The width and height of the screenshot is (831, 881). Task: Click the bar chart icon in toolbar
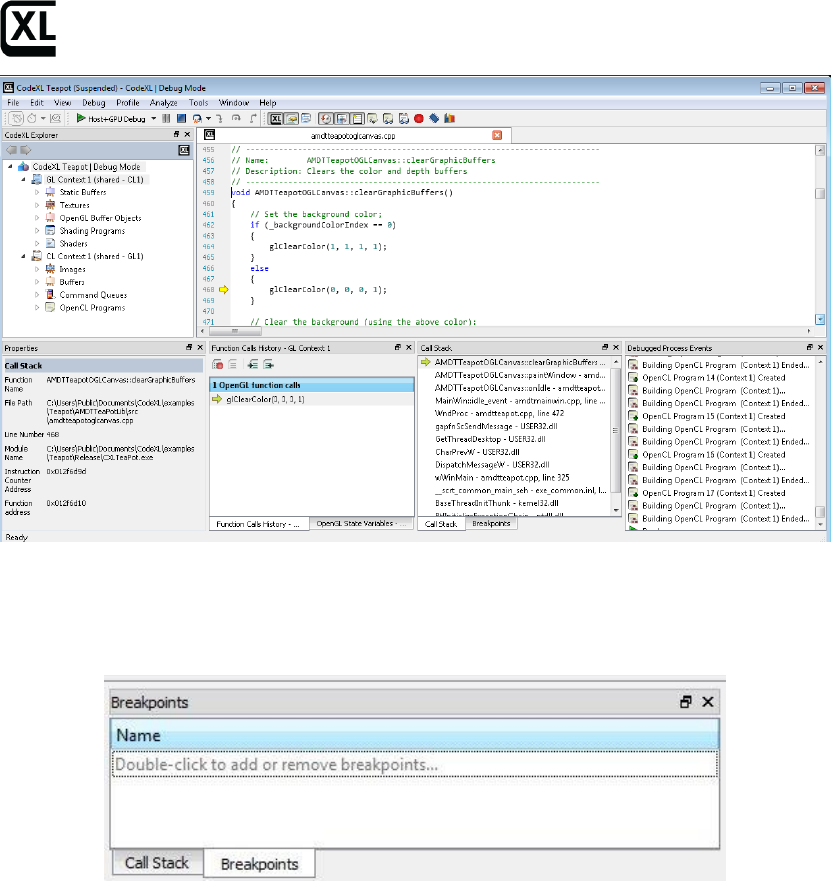(449, 119)
